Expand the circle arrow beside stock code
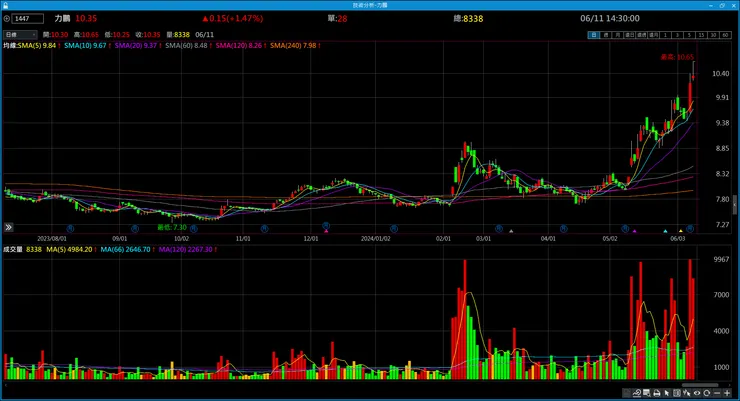Image resolution: width=740 pixels, height=401 pixels. [x=7, y=19]
